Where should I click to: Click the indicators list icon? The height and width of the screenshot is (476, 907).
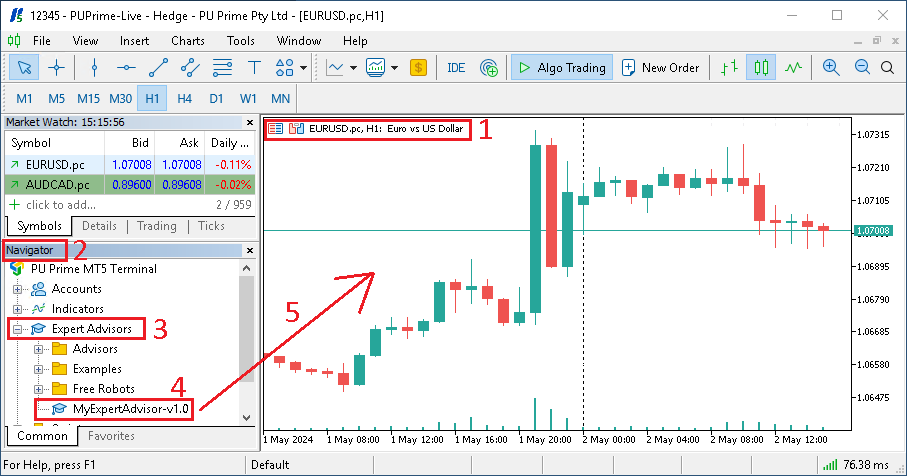point(375,68)
